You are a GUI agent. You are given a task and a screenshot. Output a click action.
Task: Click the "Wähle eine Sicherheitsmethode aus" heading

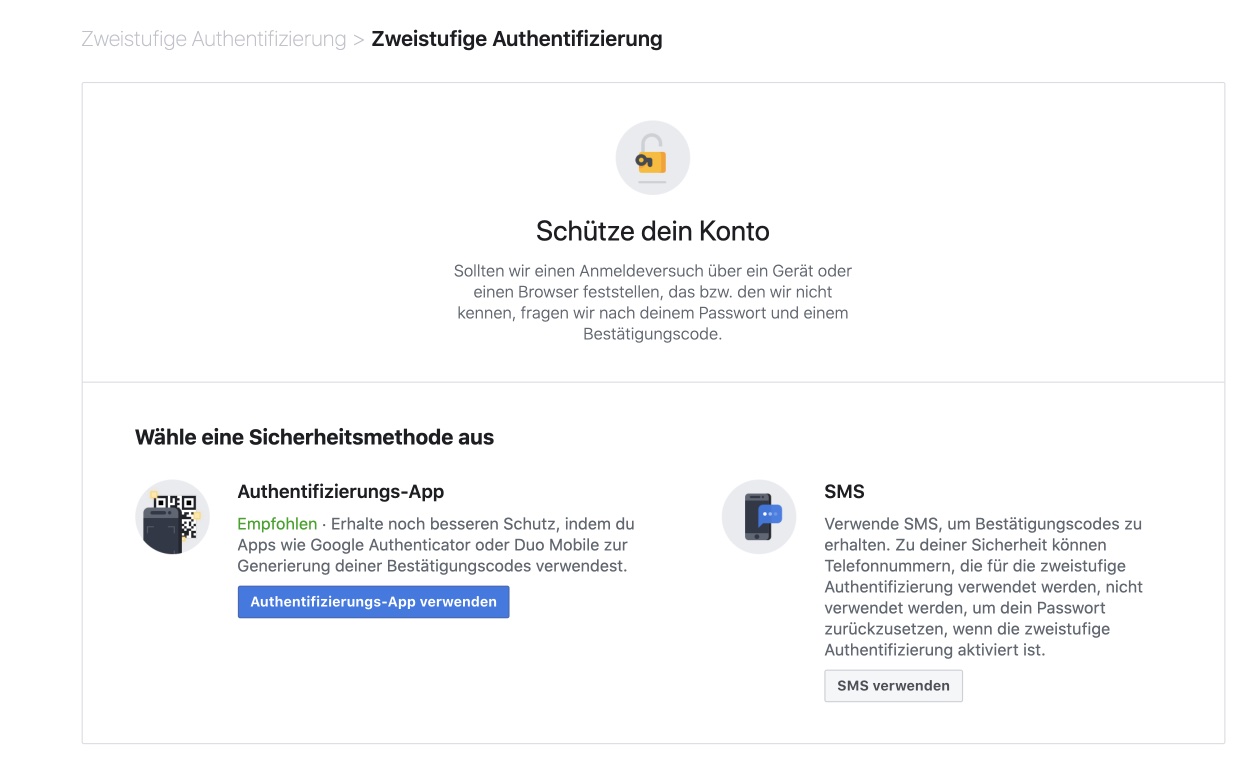pyautogui.click(x=314, y=437)
